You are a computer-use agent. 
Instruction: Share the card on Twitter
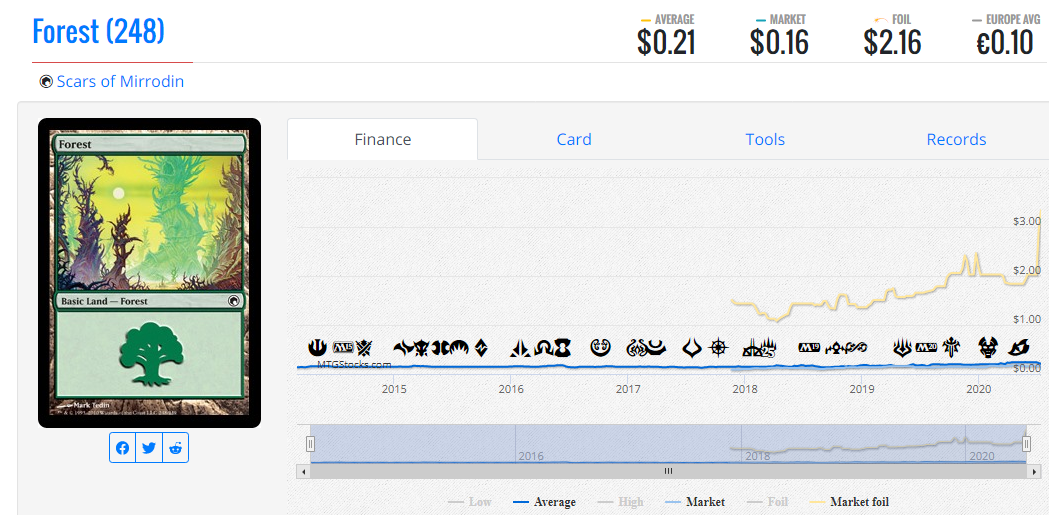pos(149,447)
